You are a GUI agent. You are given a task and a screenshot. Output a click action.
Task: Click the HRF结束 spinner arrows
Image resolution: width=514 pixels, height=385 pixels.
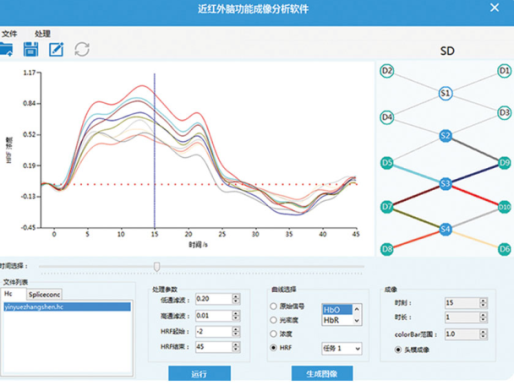(x=236, y=347)
